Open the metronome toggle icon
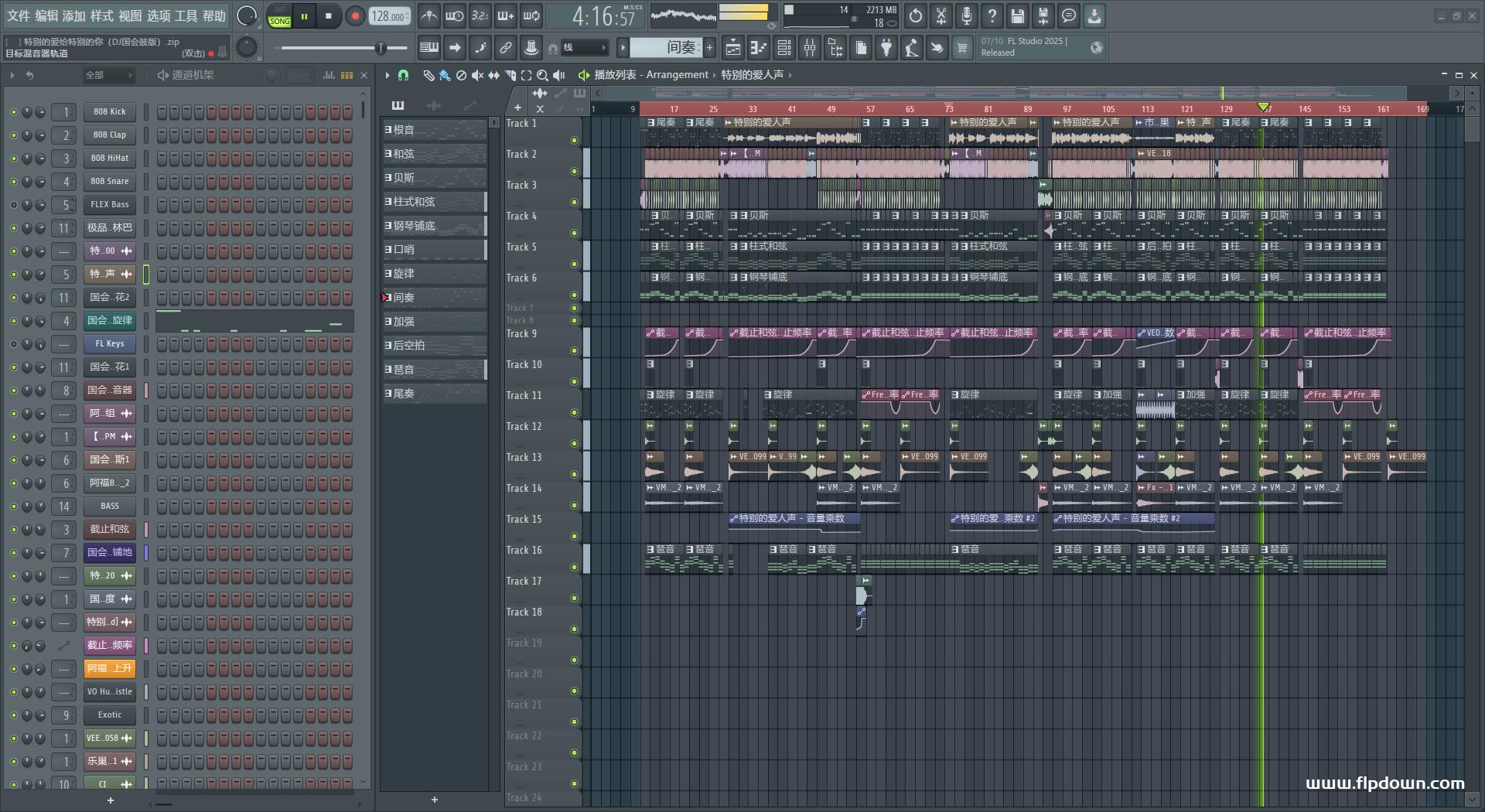The image size is (1485, 812). (x=428, y=15)
